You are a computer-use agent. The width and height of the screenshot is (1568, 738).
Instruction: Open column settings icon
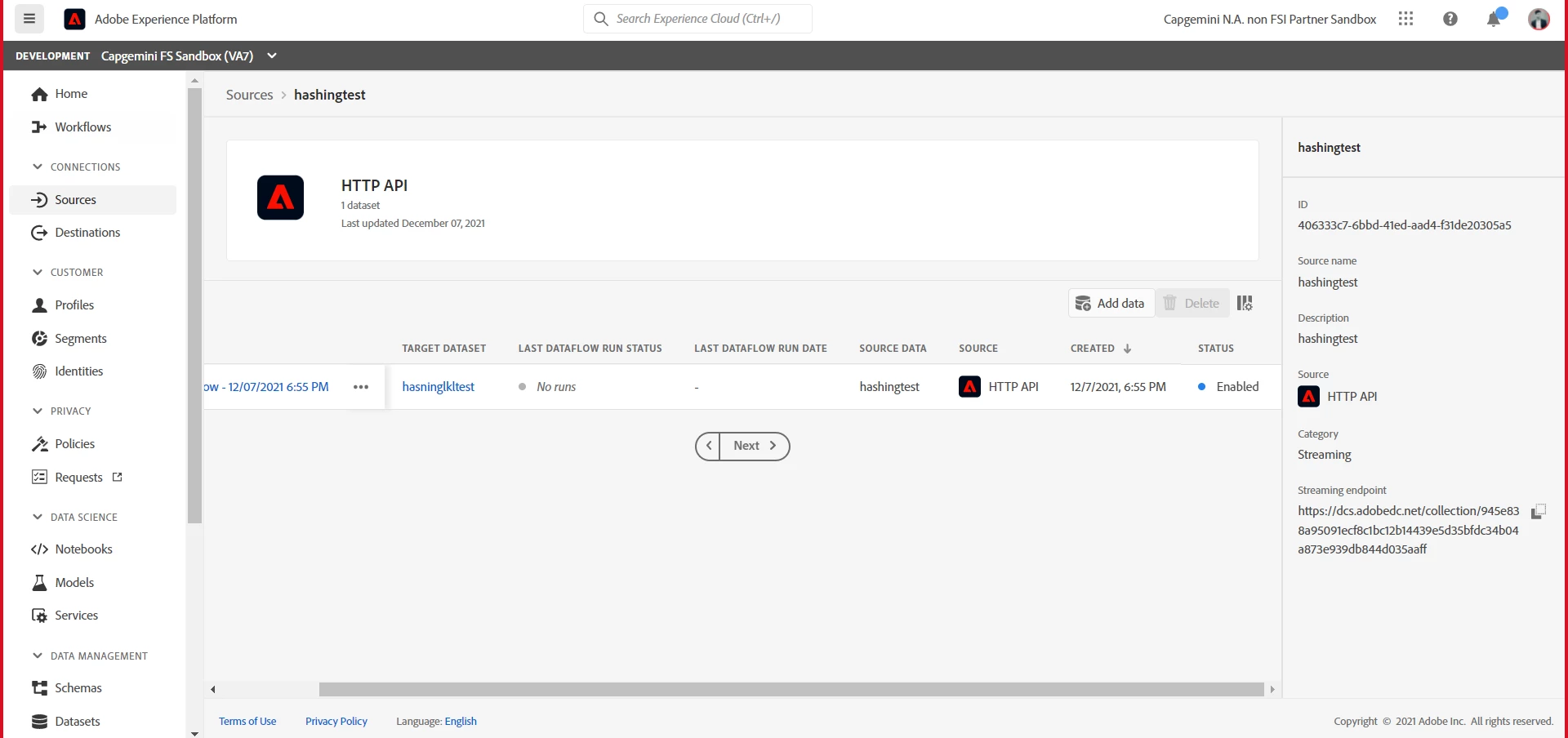pos(1245,303)
